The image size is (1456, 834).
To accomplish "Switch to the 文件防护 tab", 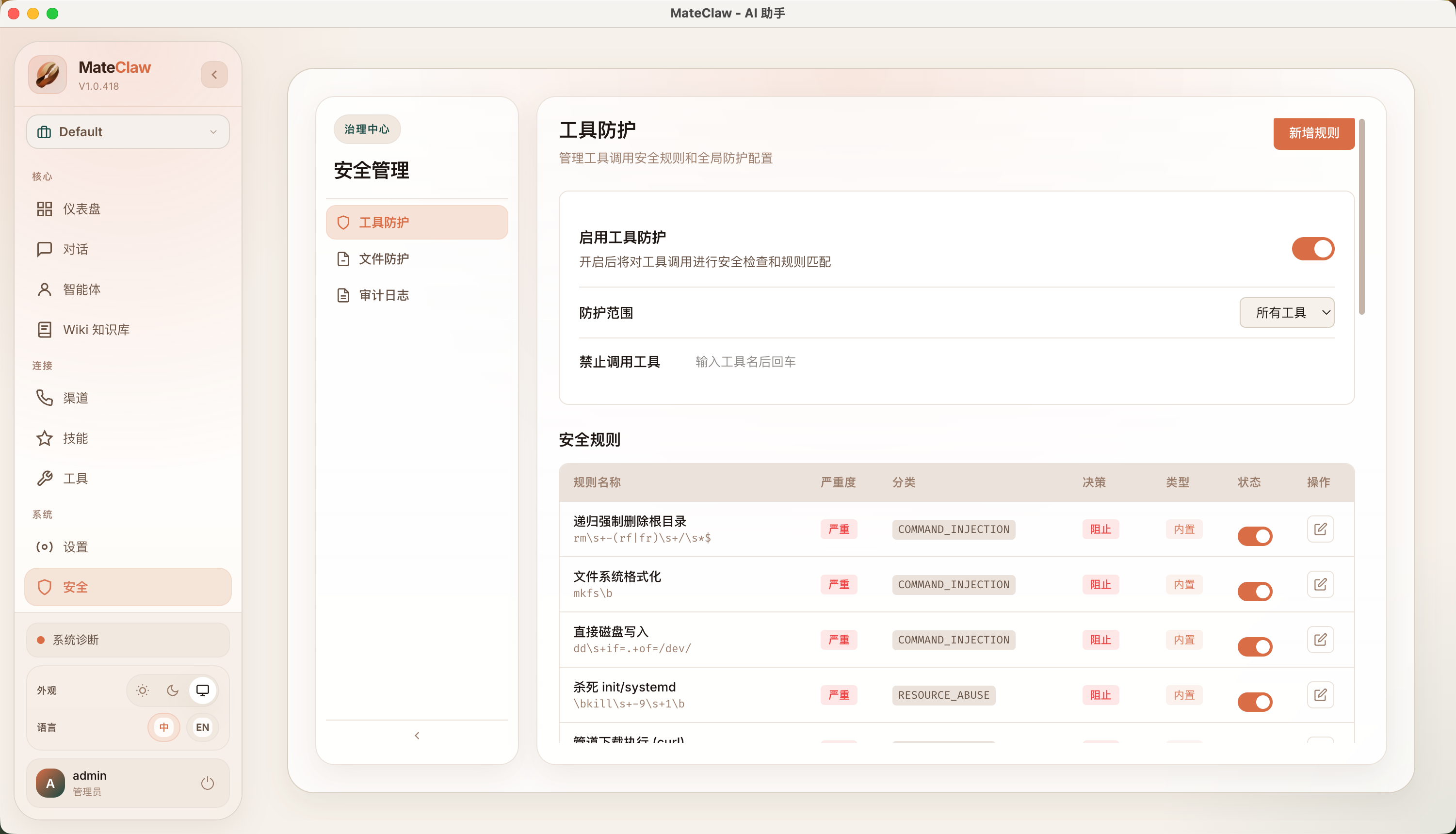I will click(383, 258).
